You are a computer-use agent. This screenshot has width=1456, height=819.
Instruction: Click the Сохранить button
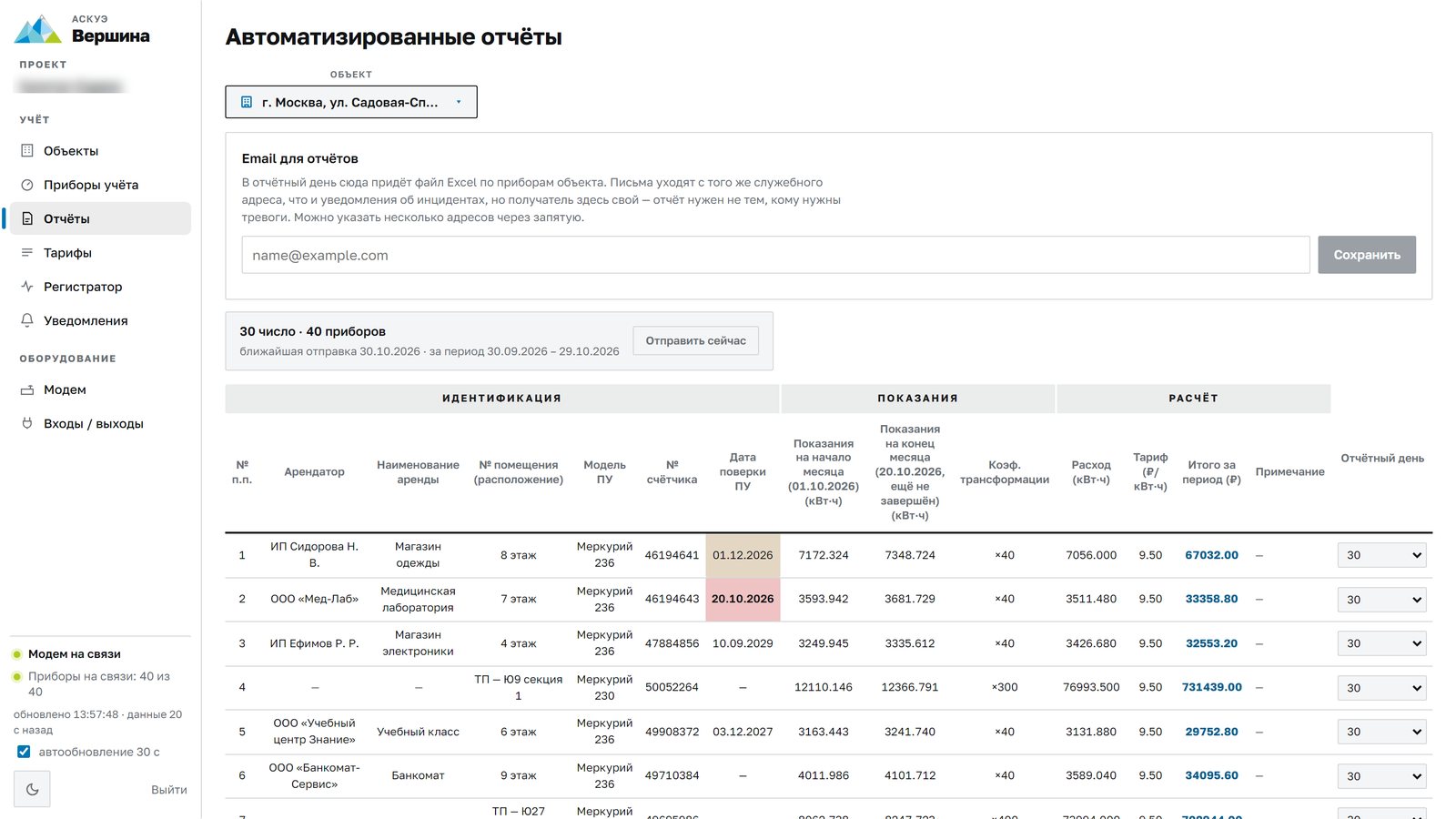pyautogui.click(x=1367, y=255)
